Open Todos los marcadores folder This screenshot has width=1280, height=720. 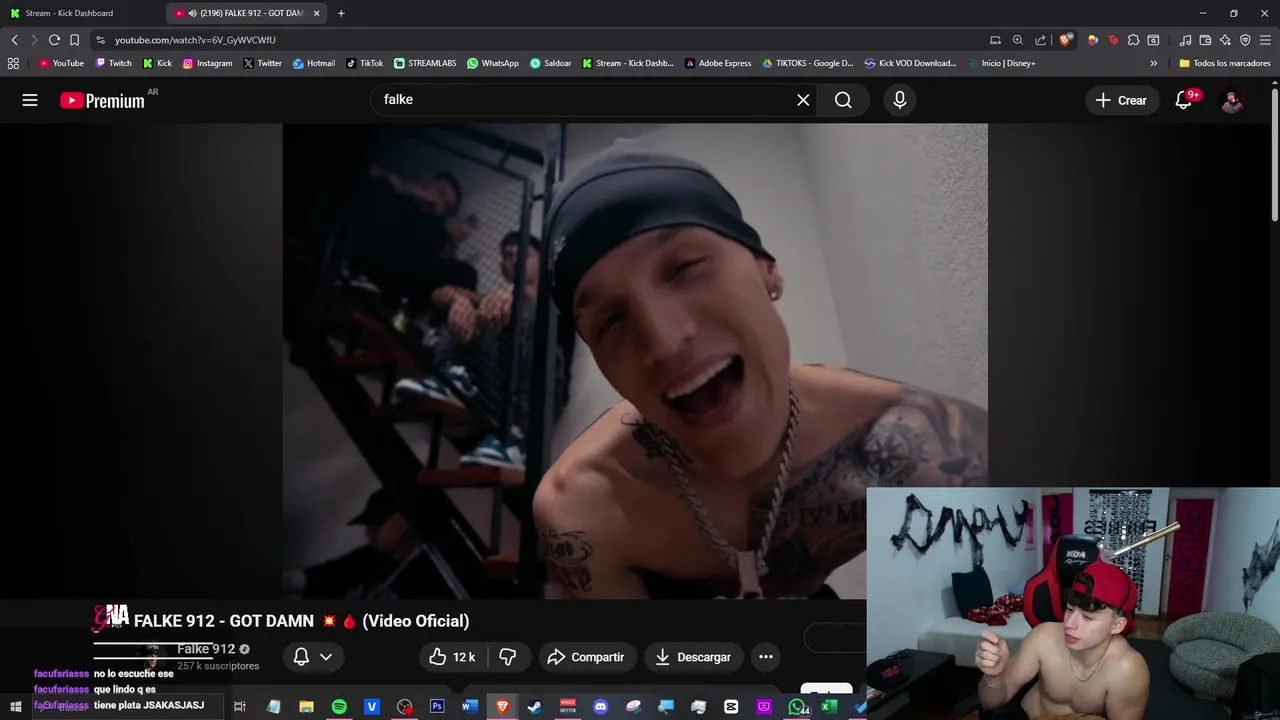[x=1225, y=63]
